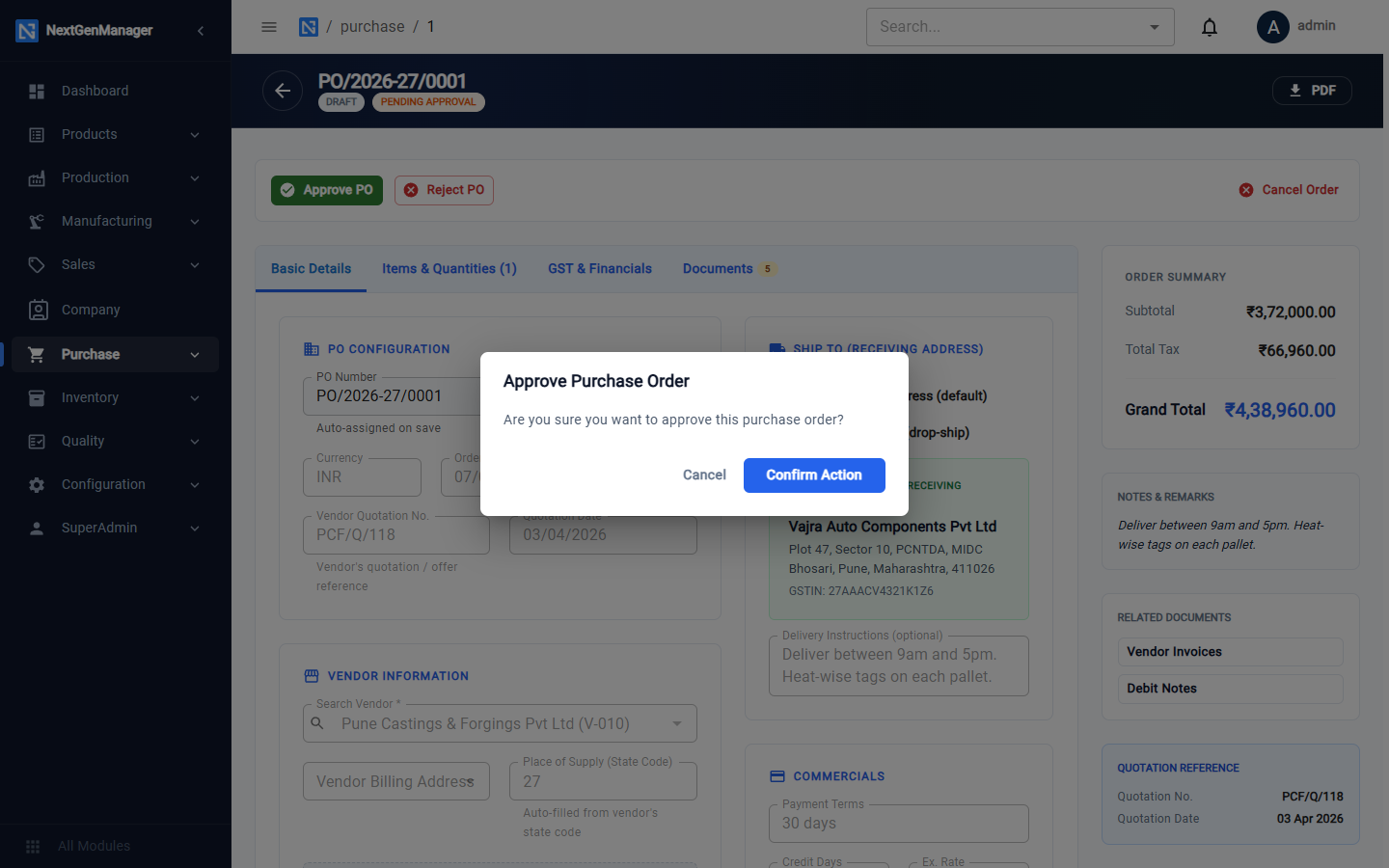
Task: Expand the Configuration menu chevron
Action: pyautogui.click(x=195, y=484)
